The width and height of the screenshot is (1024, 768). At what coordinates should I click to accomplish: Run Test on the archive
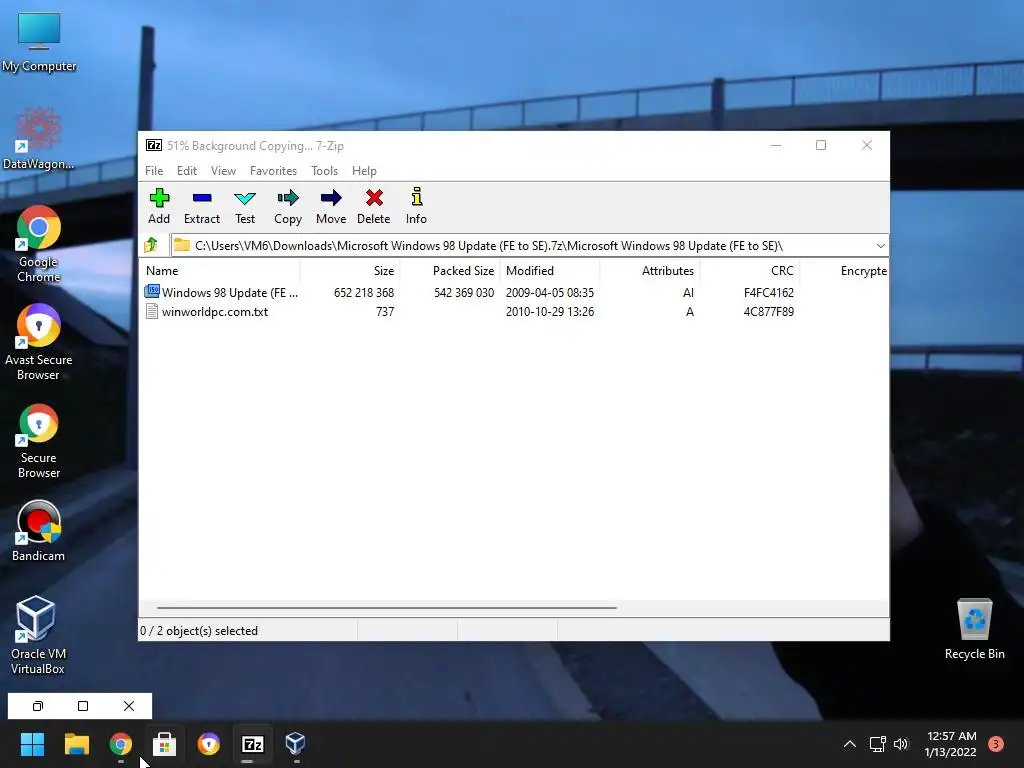tap(245, 198)
